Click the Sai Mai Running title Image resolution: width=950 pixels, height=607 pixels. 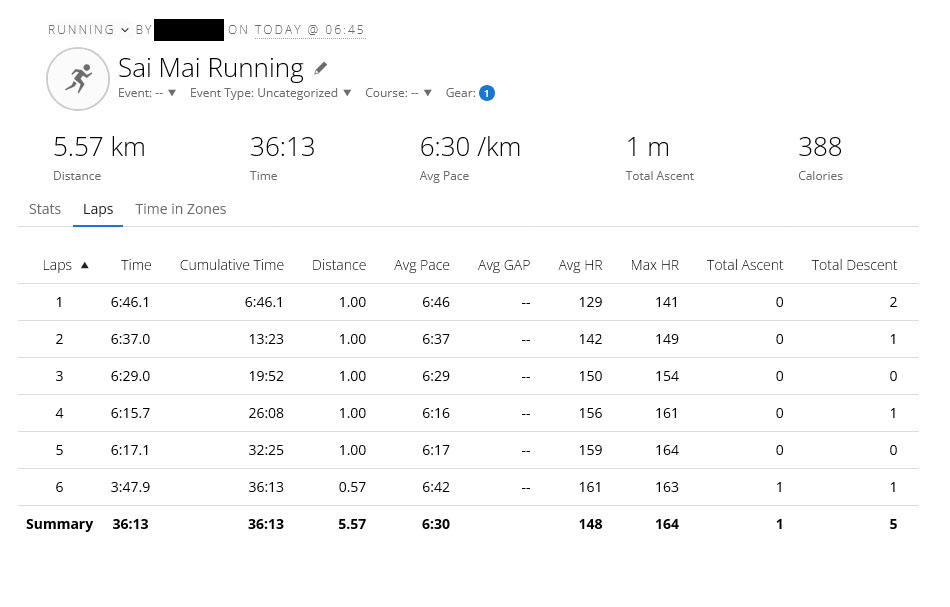point(211,68)
